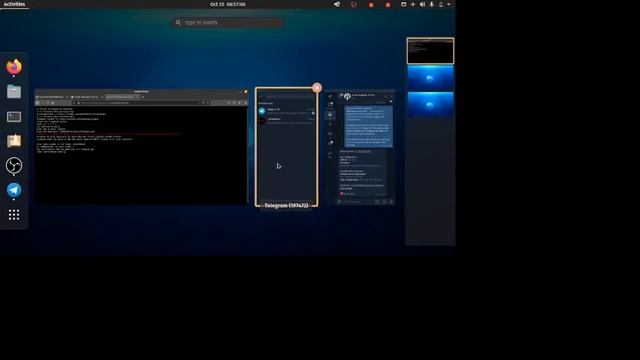Select the highlighted Telegram chat list window
Screen dimensions: 640x360
pos(287,147)
